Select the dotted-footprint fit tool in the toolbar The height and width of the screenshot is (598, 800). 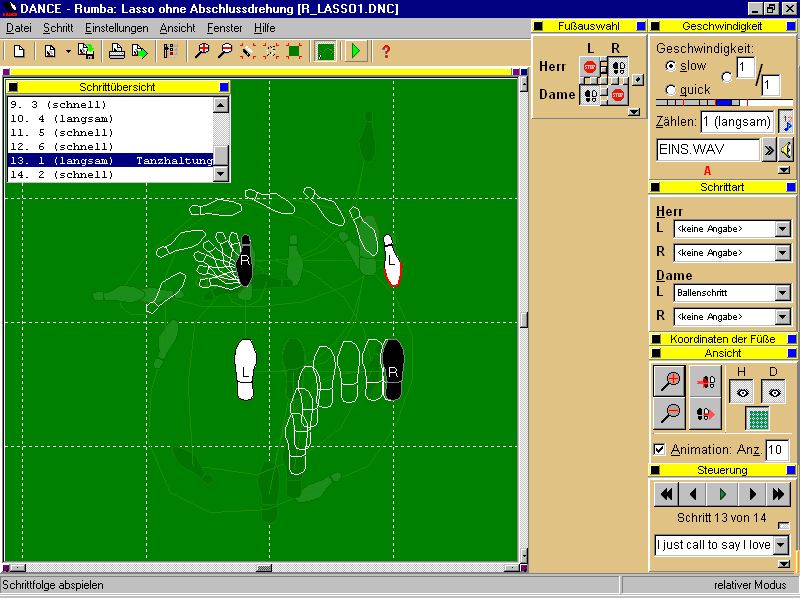271,51
